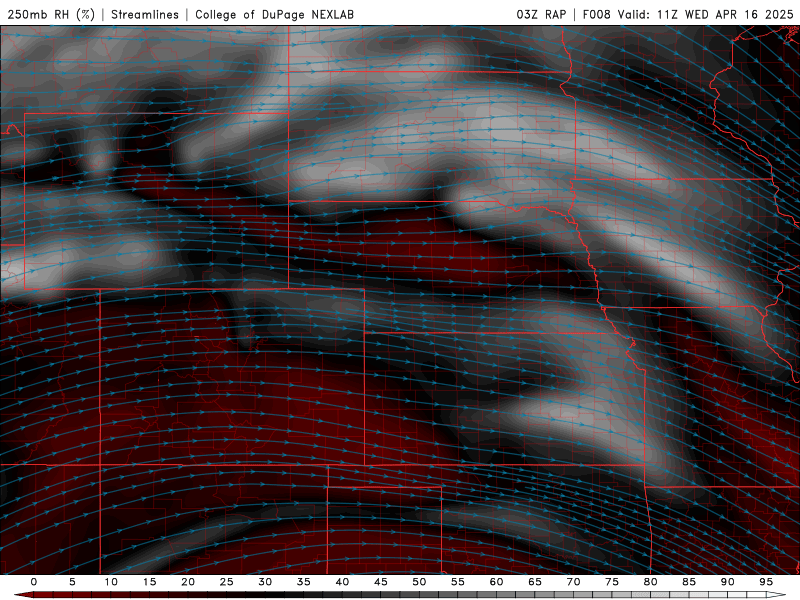Click the 50 value on the color scale
The image size is (800, 600).
coord(419,582)
